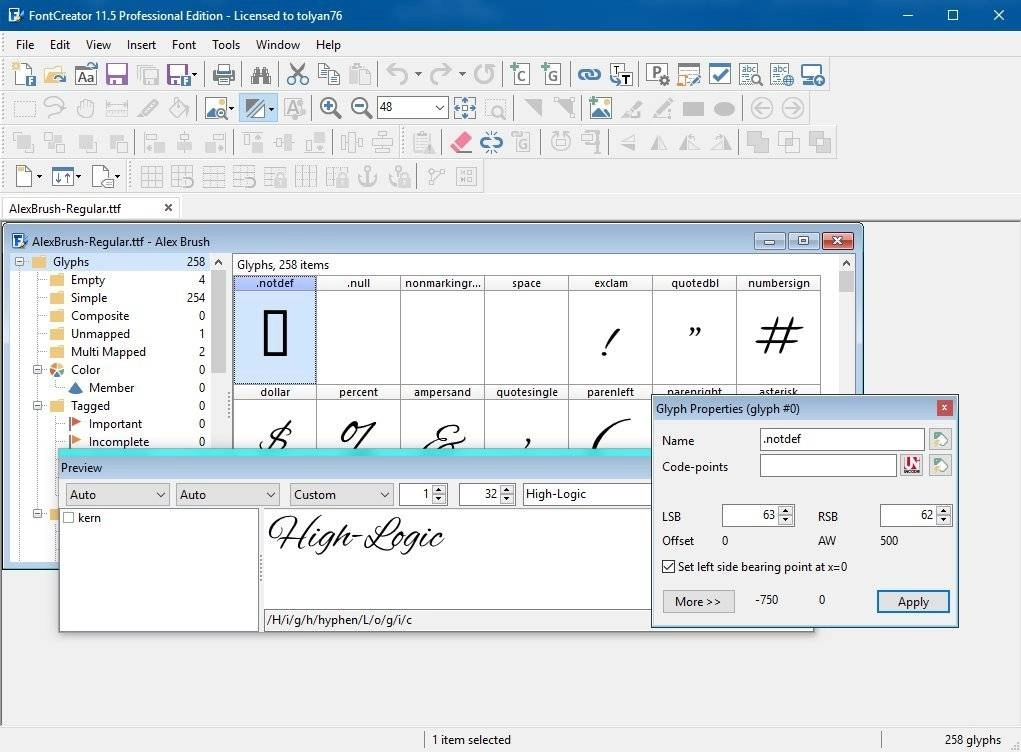Click the More >> button
This screenshot has height=752, width=1021.
click(698, 602)
